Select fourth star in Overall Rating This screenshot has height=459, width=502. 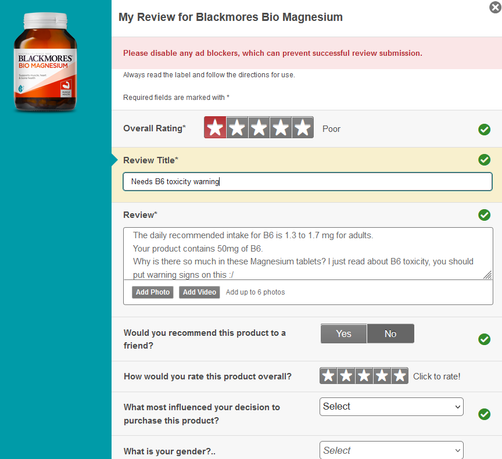click(281, 127)
